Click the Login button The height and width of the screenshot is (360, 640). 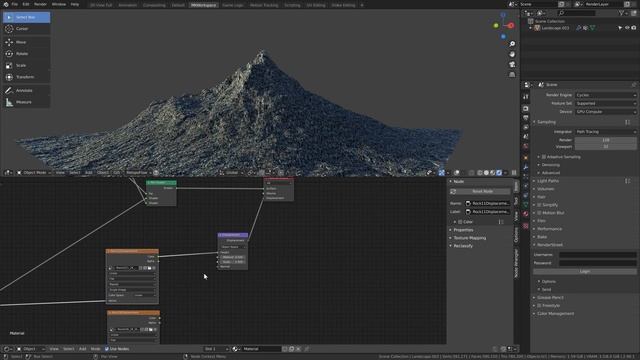pos(585,271)
